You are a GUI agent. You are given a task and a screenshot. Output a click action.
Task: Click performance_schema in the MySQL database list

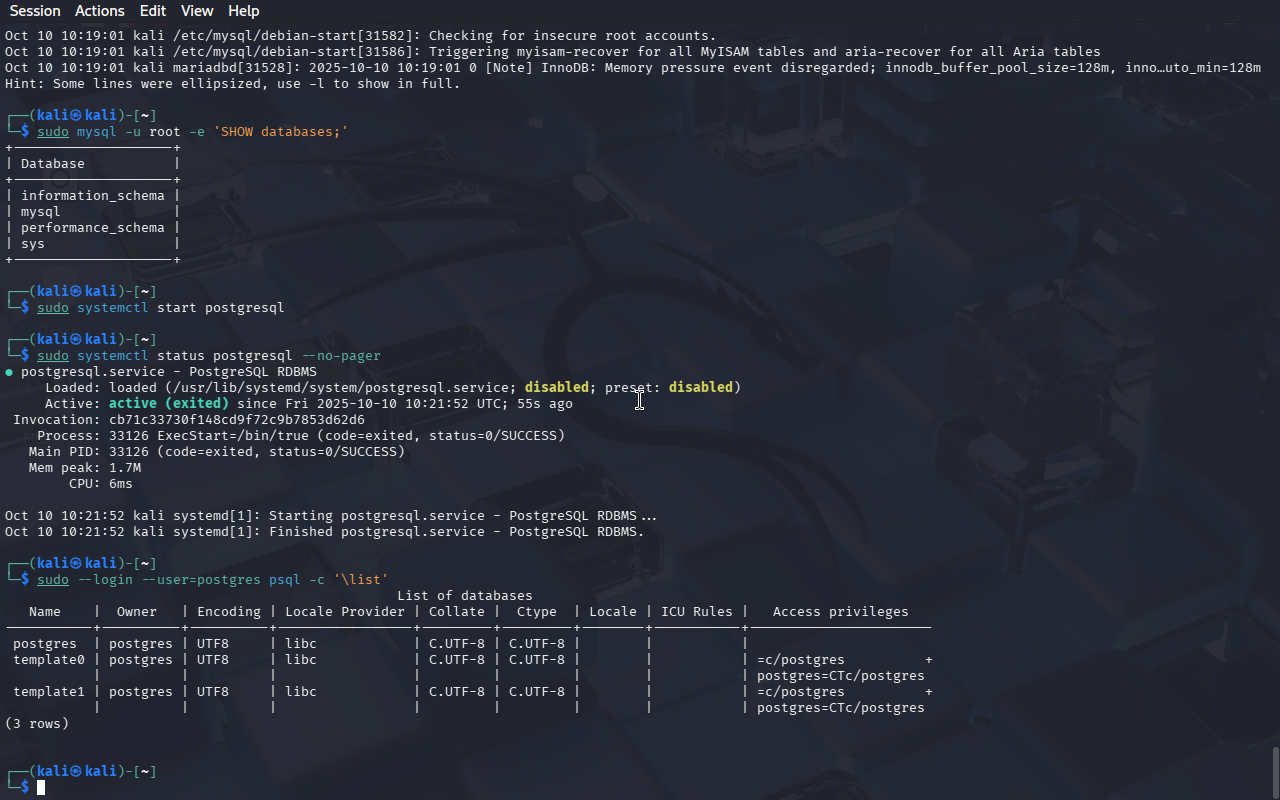pyautogui.click(x=92, y=228)
